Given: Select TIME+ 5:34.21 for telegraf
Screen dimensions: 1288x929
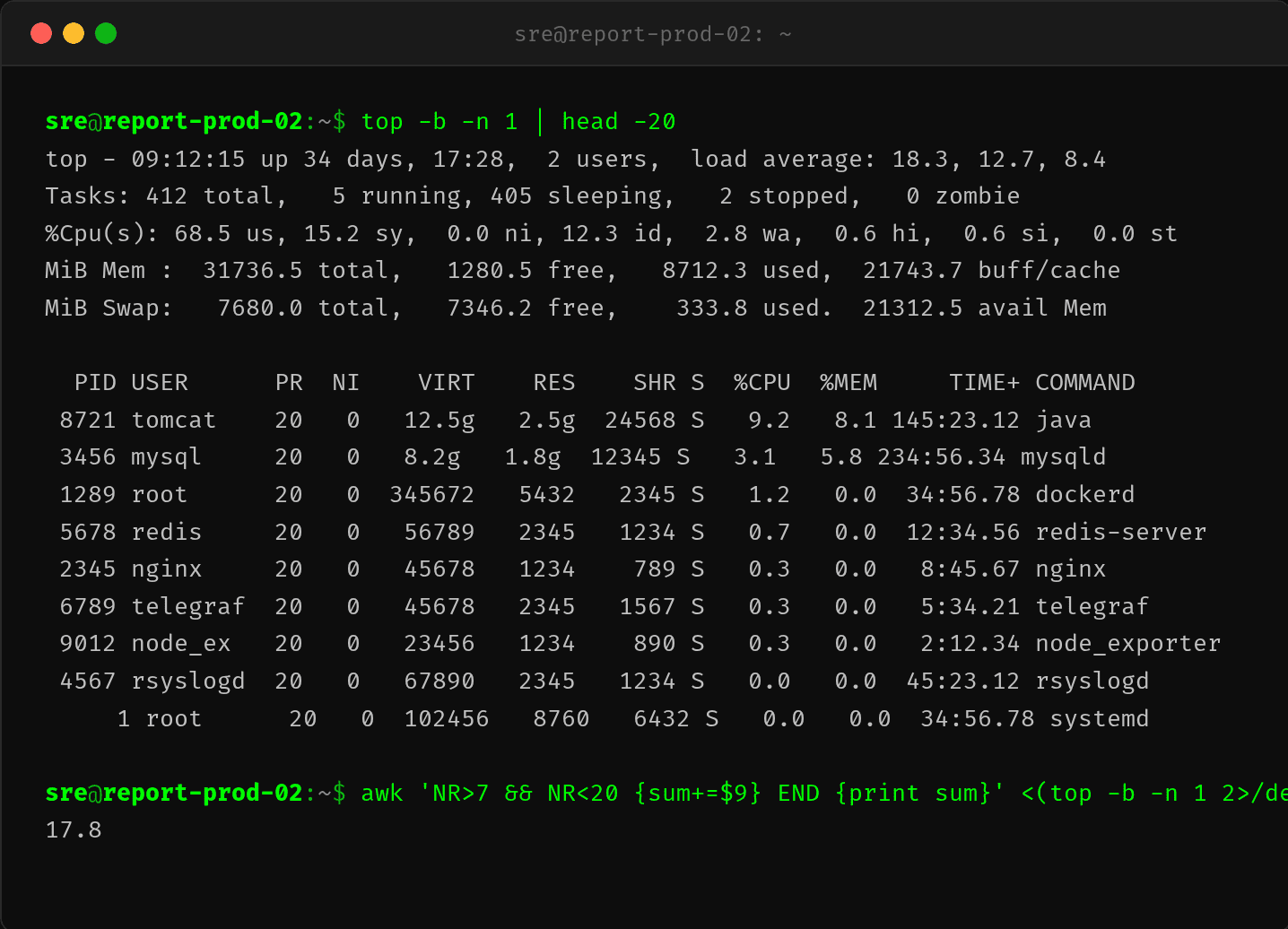Looking at the screenshot, I should coord(970,607).
